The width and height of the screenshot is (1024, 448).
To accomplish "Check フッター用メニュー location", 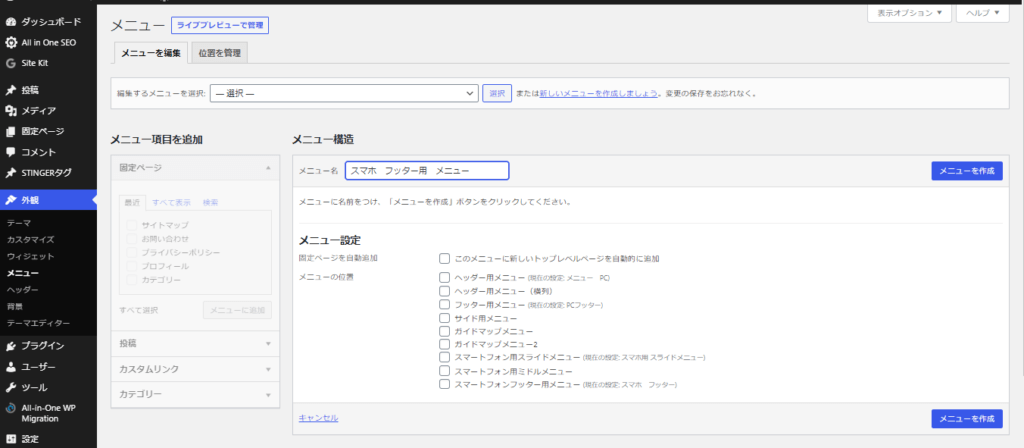I will [445, 304].
